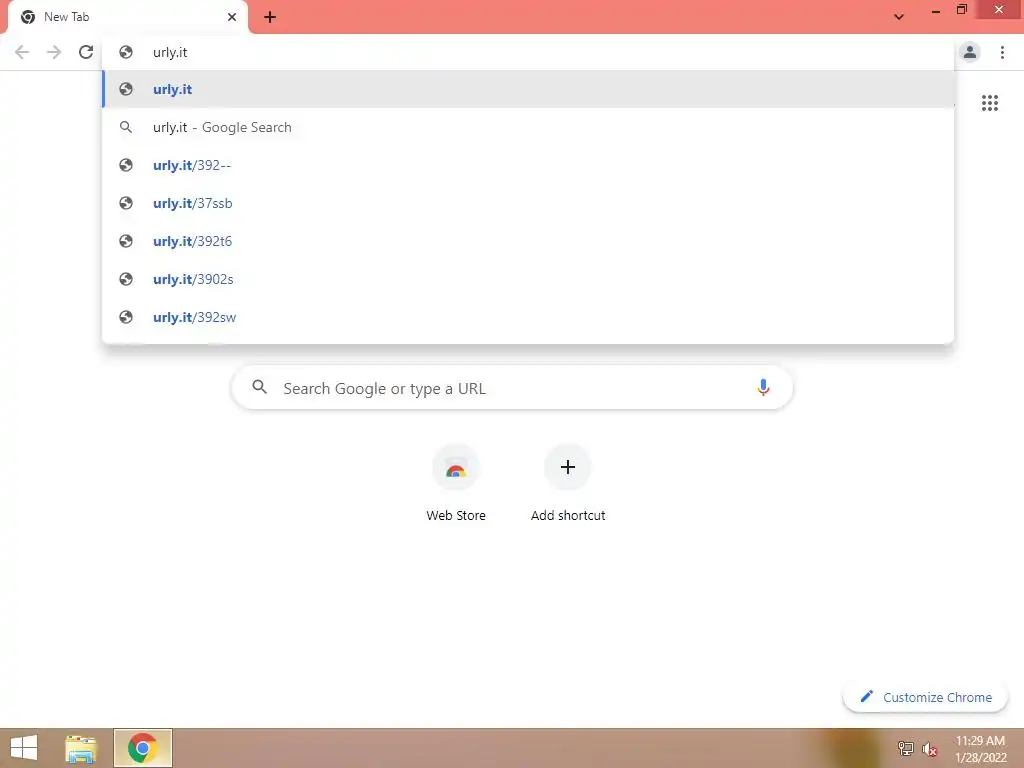Click the voice search microphone icon
Screen dimensions: 1024x768
[763, 387]
